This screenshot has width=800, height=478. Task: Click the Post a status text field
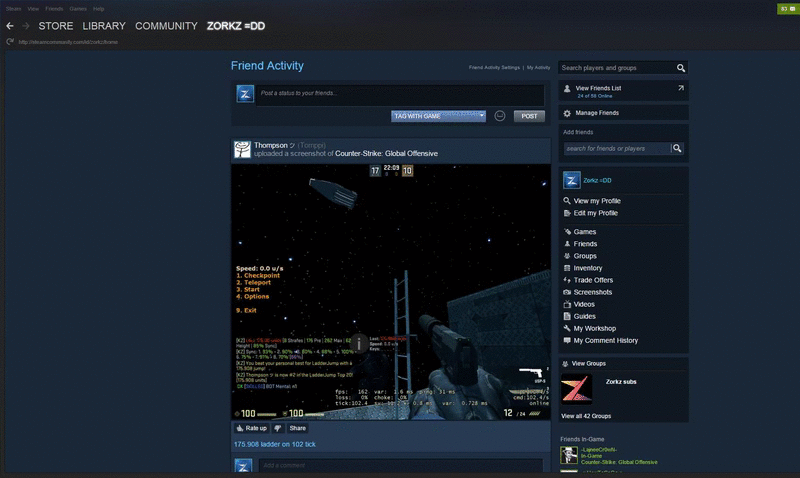(400, 95)
